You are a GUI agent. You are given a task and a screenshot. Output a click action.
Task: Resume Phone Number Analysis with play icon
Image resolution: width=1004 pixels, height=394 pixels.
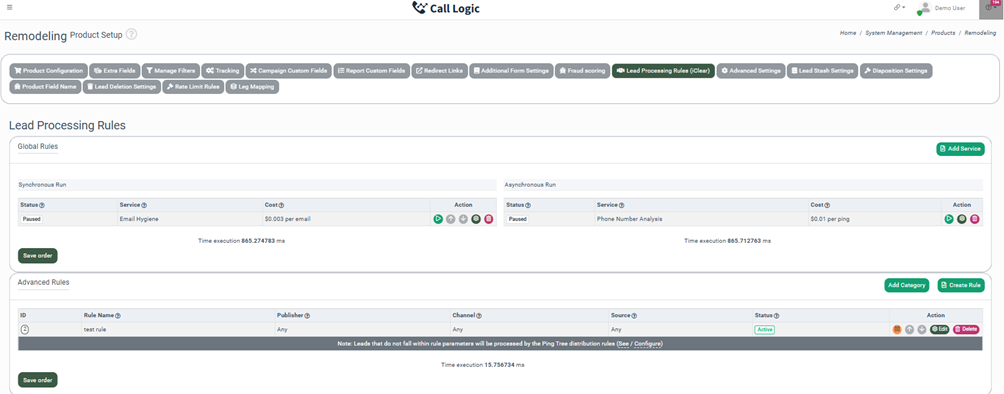(x=949, y=218)
